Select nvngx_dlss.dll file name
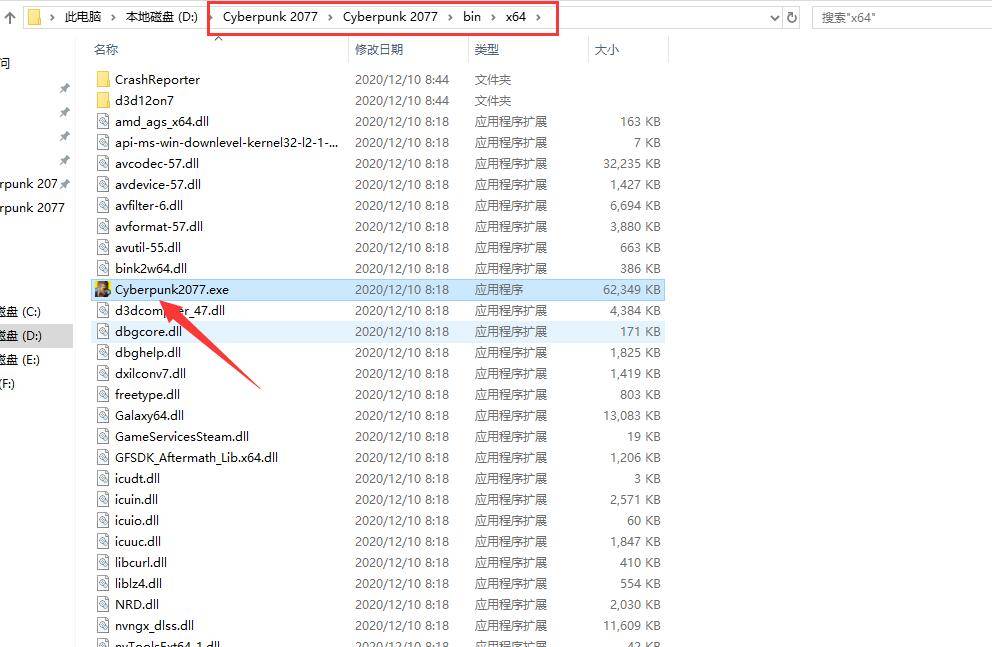Image resolution: width=992 pixels, height=647 pixels. coord(154,625)
